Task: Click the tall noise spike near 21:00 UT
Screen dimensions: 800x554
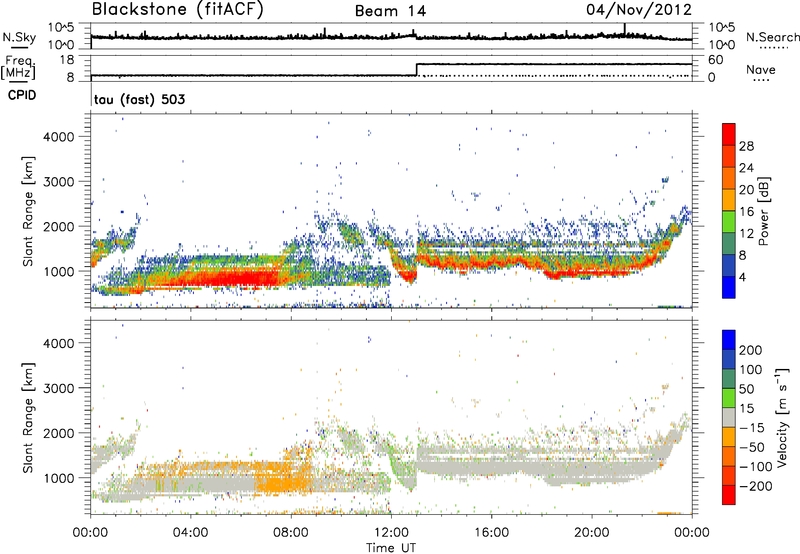Action: tap(624, 30)
